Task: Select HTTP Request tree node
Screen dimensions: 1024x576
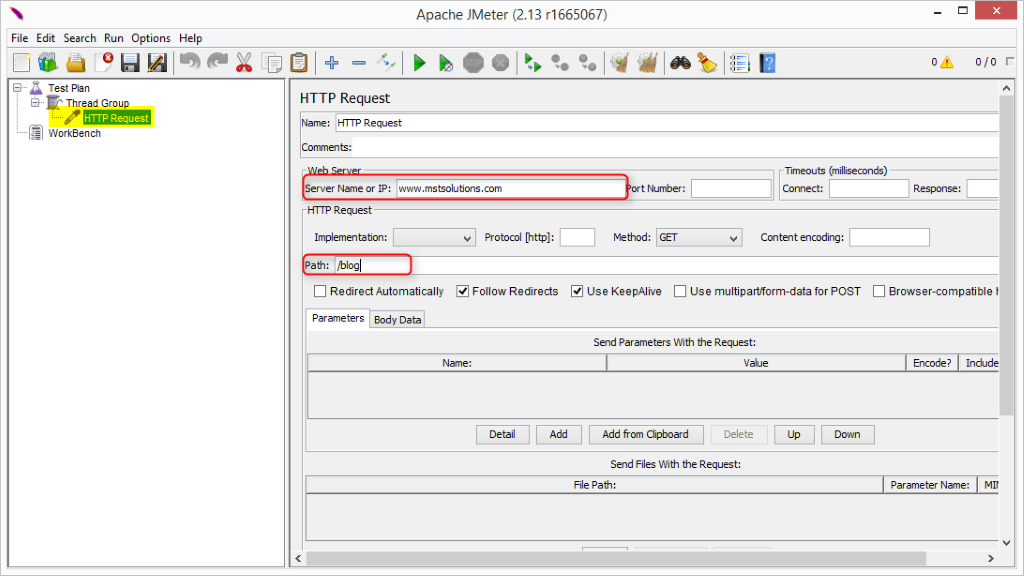Action: pyautogui.click(x=116, y=118)
